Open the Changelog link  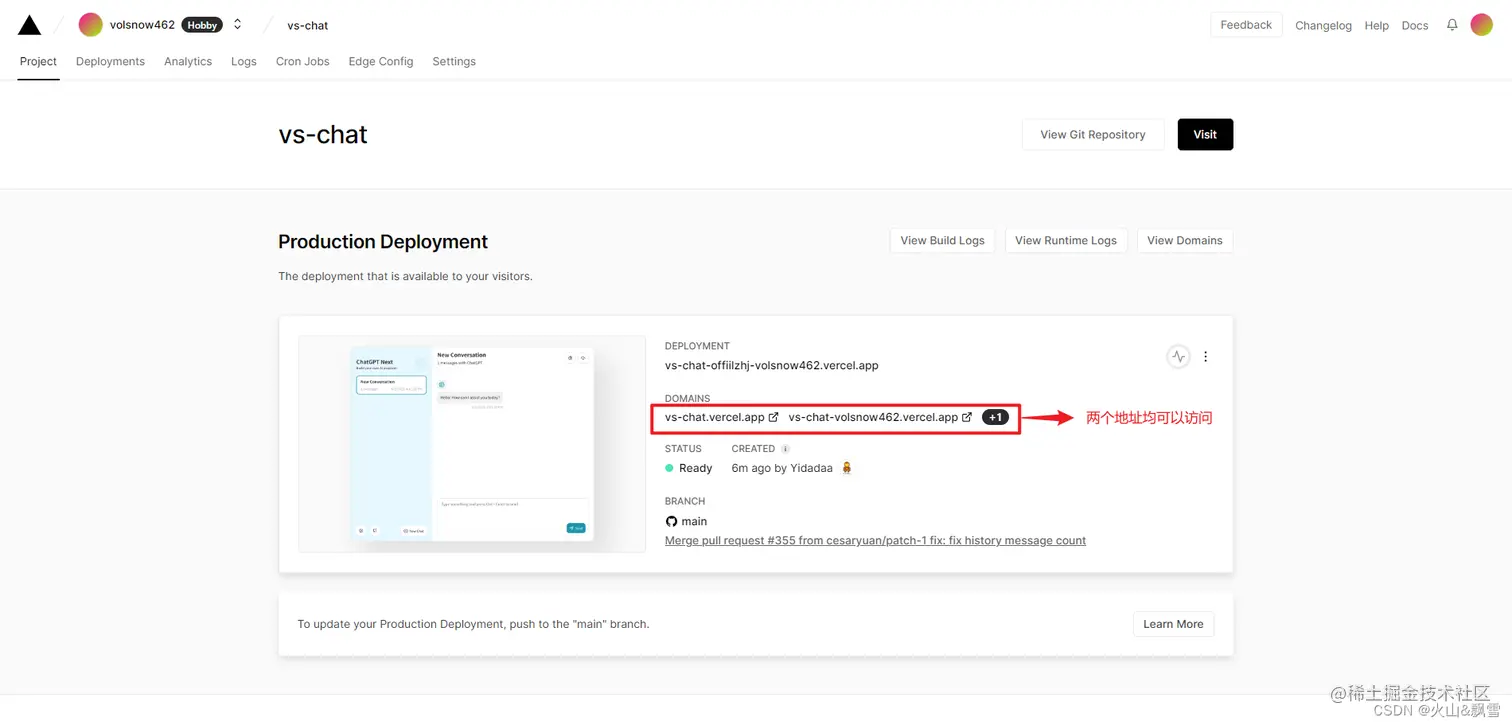[1323, 26]
